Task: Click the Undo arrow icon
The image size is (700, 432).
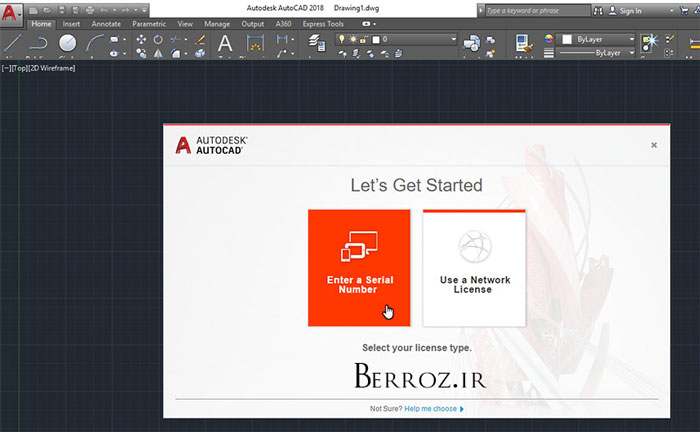Action: (104, 10)
